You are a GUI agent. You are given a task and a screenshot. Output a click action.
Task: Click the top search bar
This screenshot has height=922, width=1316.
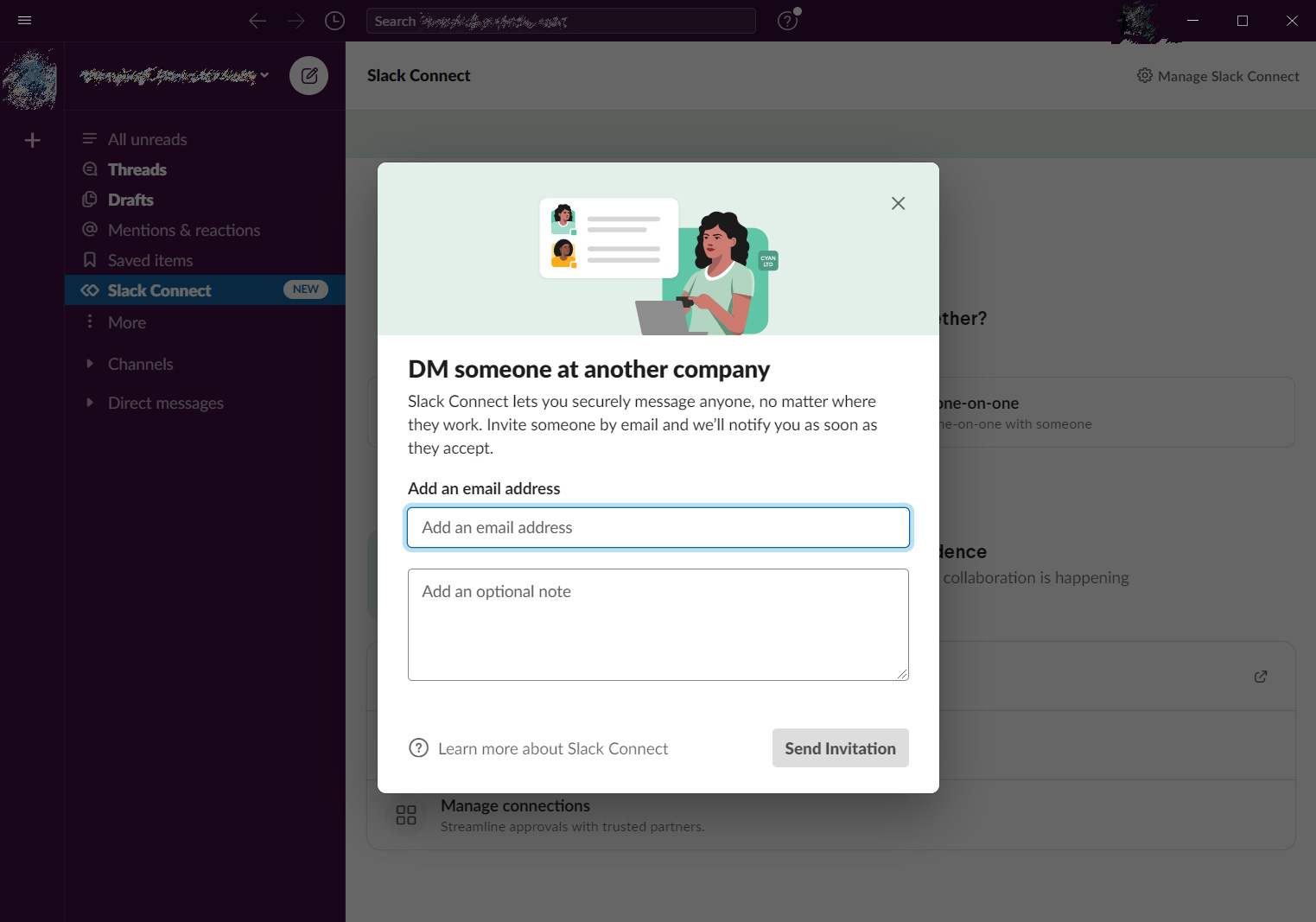pyautogui.click(x=561, y=21)
